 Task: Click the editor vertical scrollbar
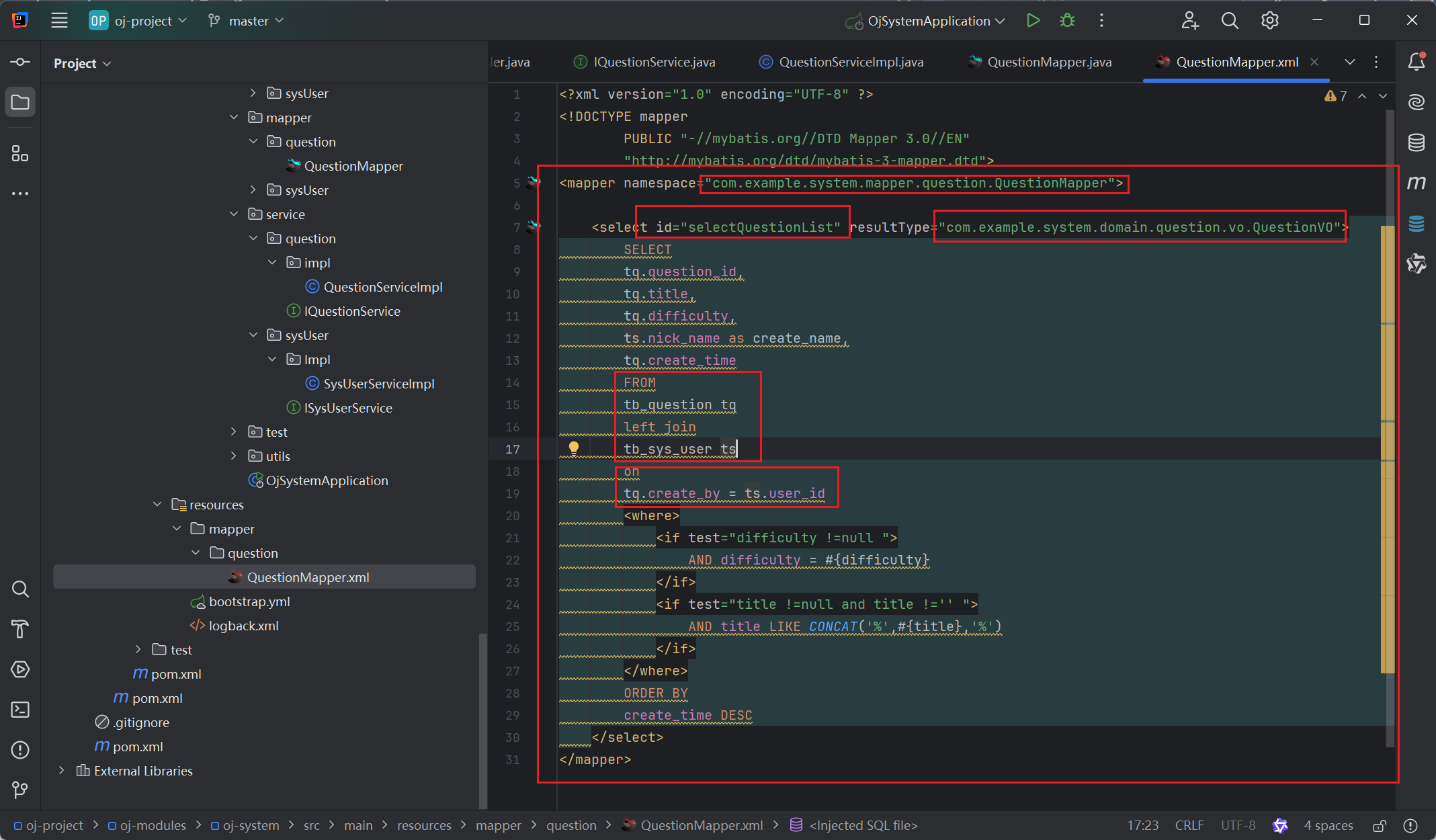(x=1390, y=430)
